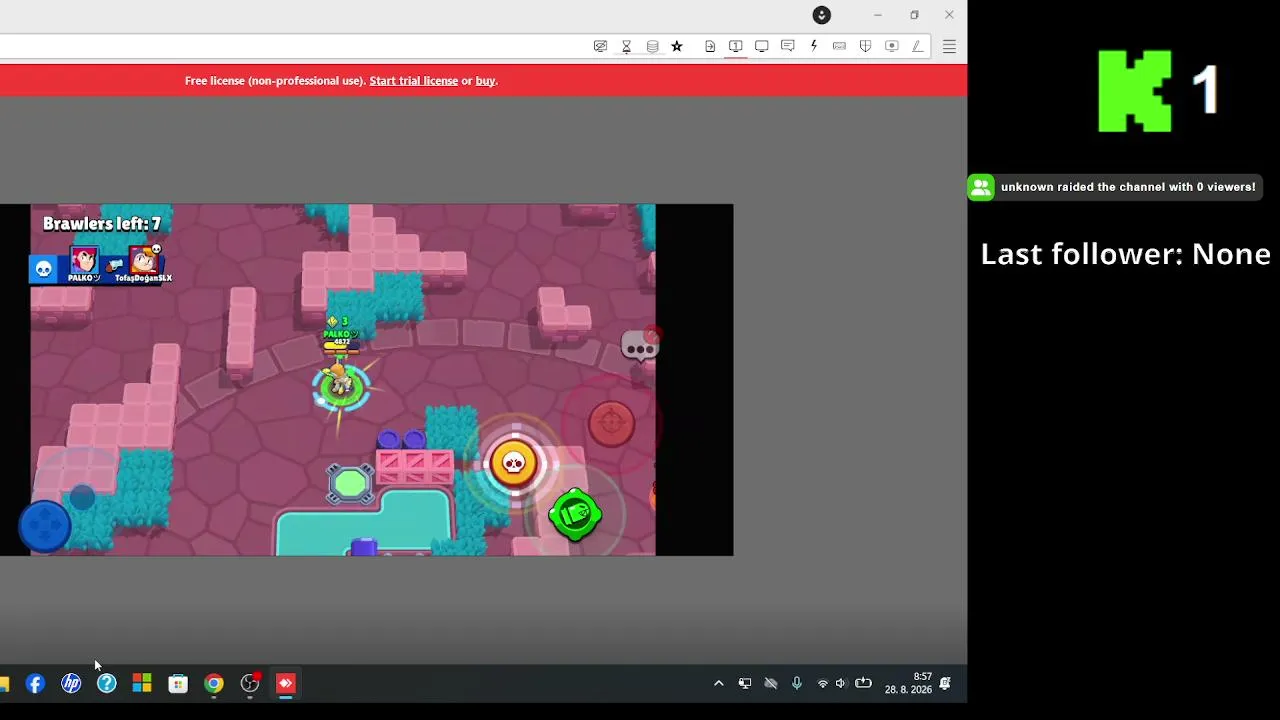Click the raid notification message in the overlay
The image size is (1280, 720).
click(1128, 187)
